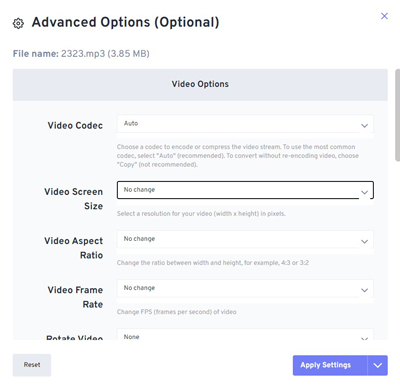Viewport: 400px width, 387px height.
Task: Close the Advanced Options dialog
Action: (x=384, y=16)
